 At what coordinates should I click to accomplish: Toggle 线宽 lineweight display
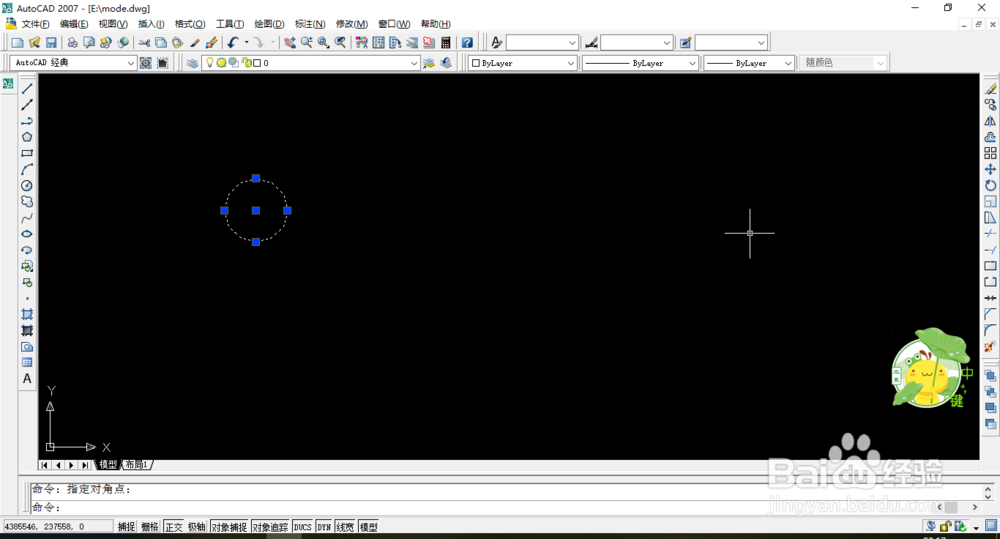345,527
